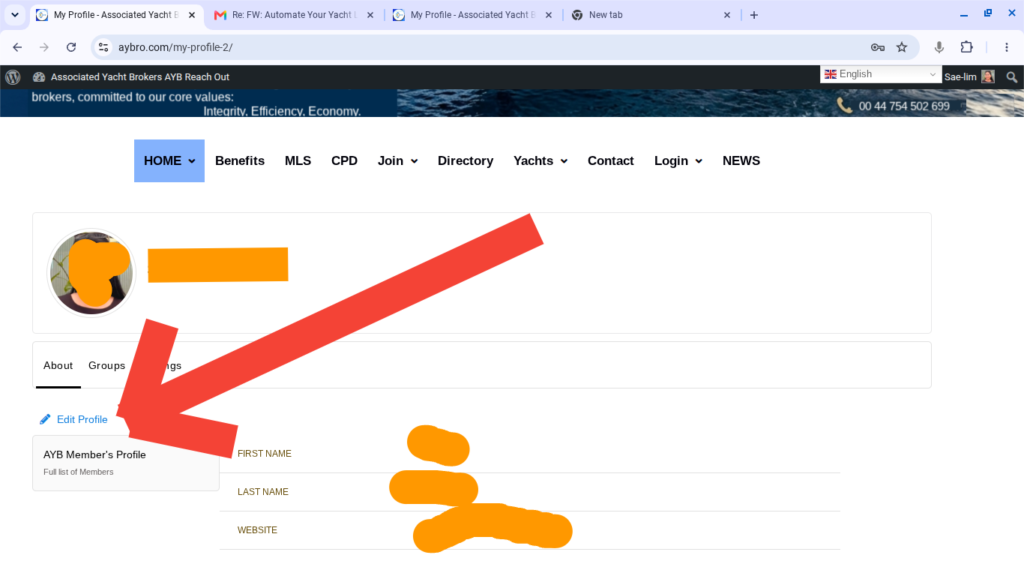Screen dimensions: 1024x576
Task: Open the CPD menu item
Action: [x=344, y=161]
